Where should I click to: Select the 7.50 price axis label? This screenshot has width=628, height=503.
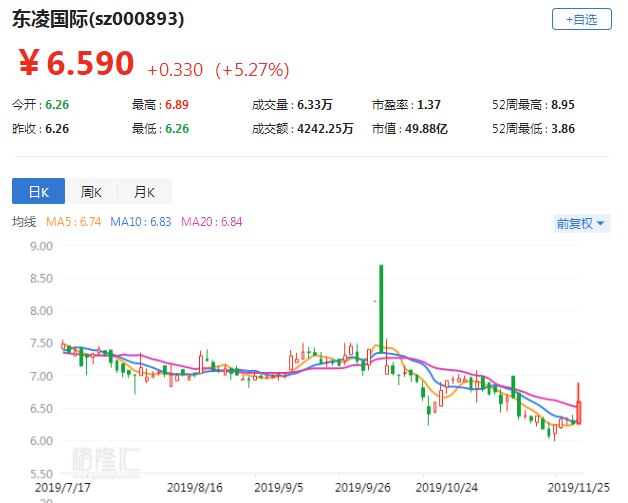41,343
